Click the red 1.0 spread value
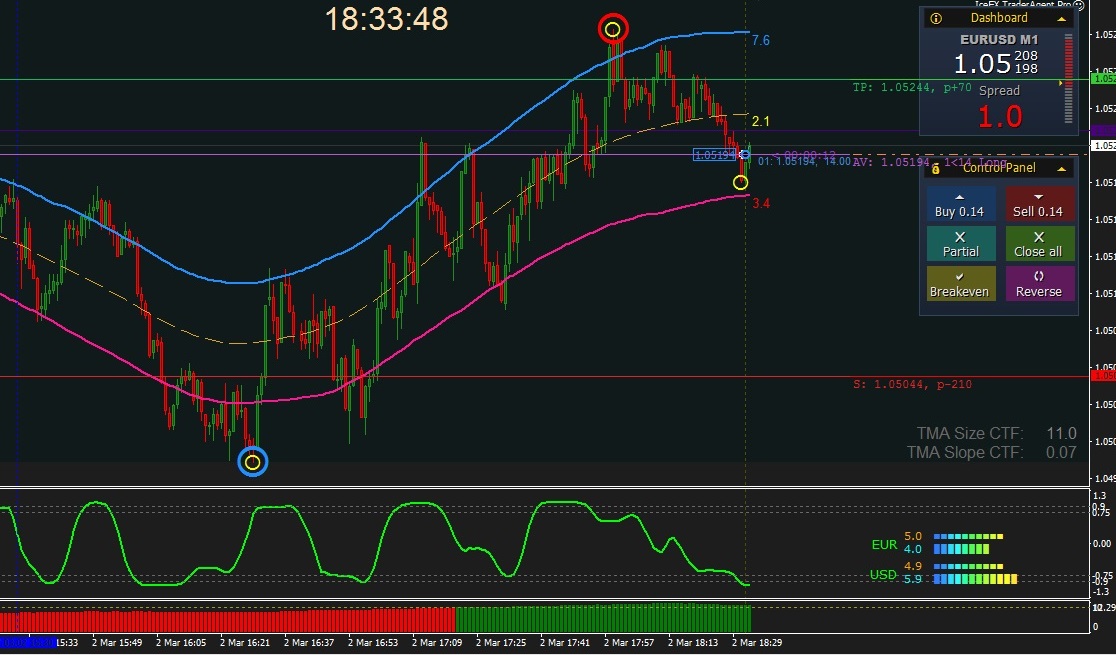1116x655 pixels. tap(1000, 117)
